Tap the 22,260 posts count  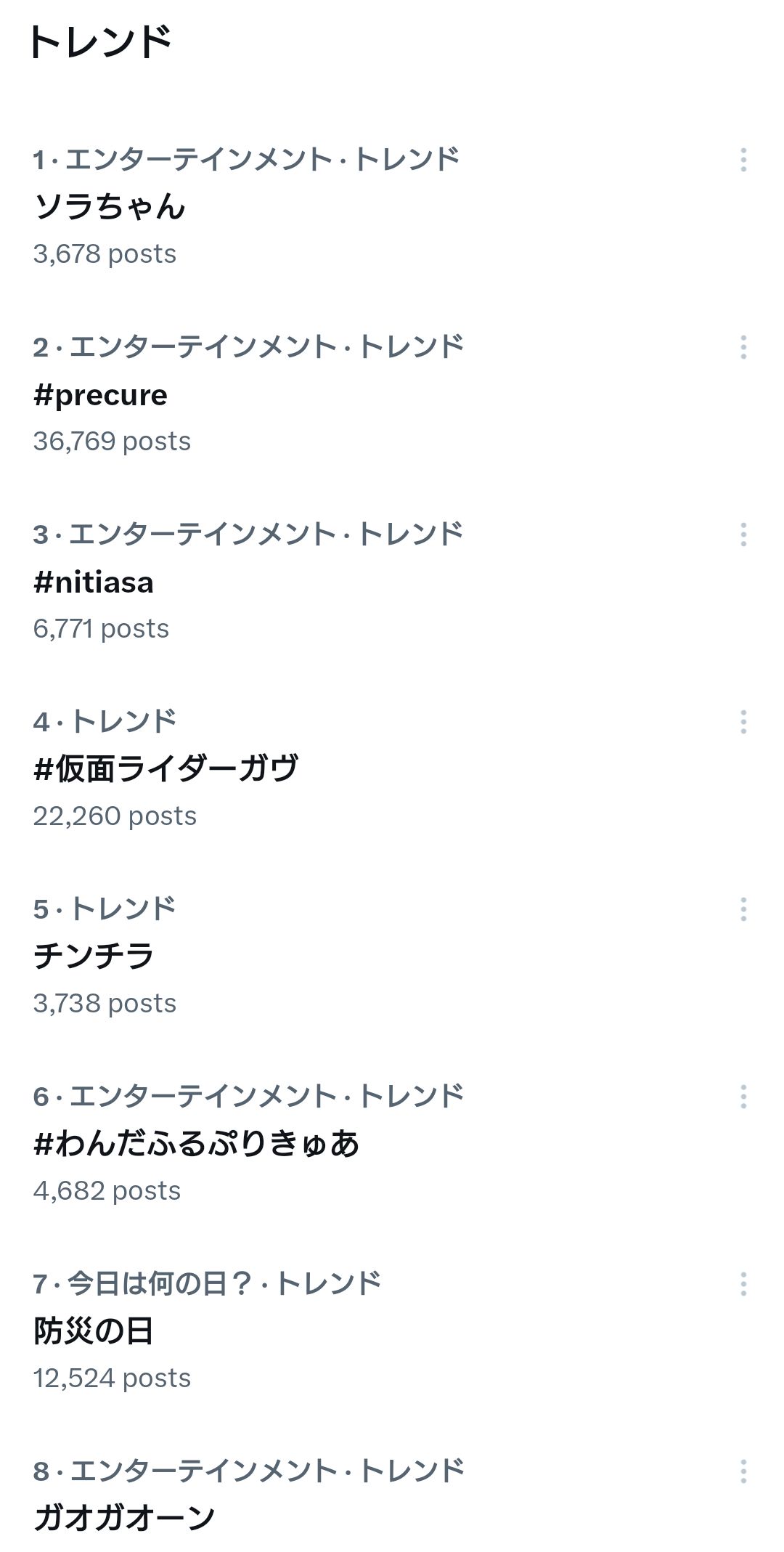coord(115,816)
